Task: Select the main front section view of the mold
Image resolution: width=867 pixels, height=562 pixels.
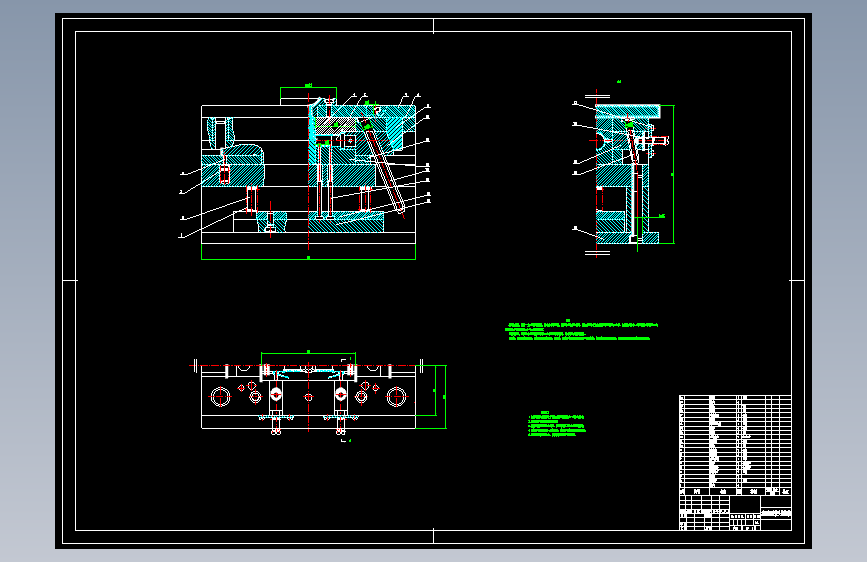Action: tap(304, 173)
